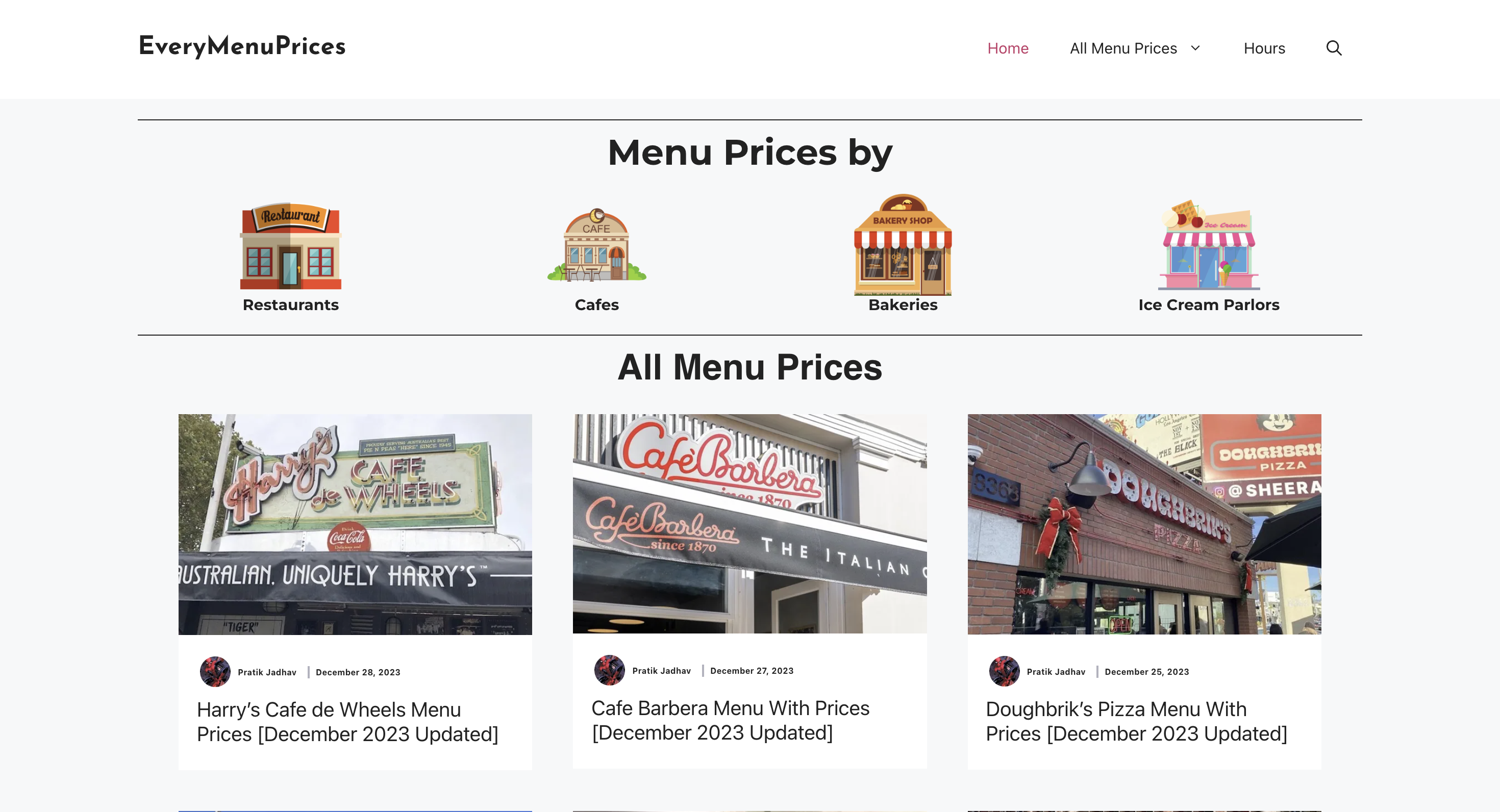Image resolution: width=1500 pixels, height=812 pixels.
Task: Open Harry's Cafe de Wheels sign photo
Action: click(355, 524)
